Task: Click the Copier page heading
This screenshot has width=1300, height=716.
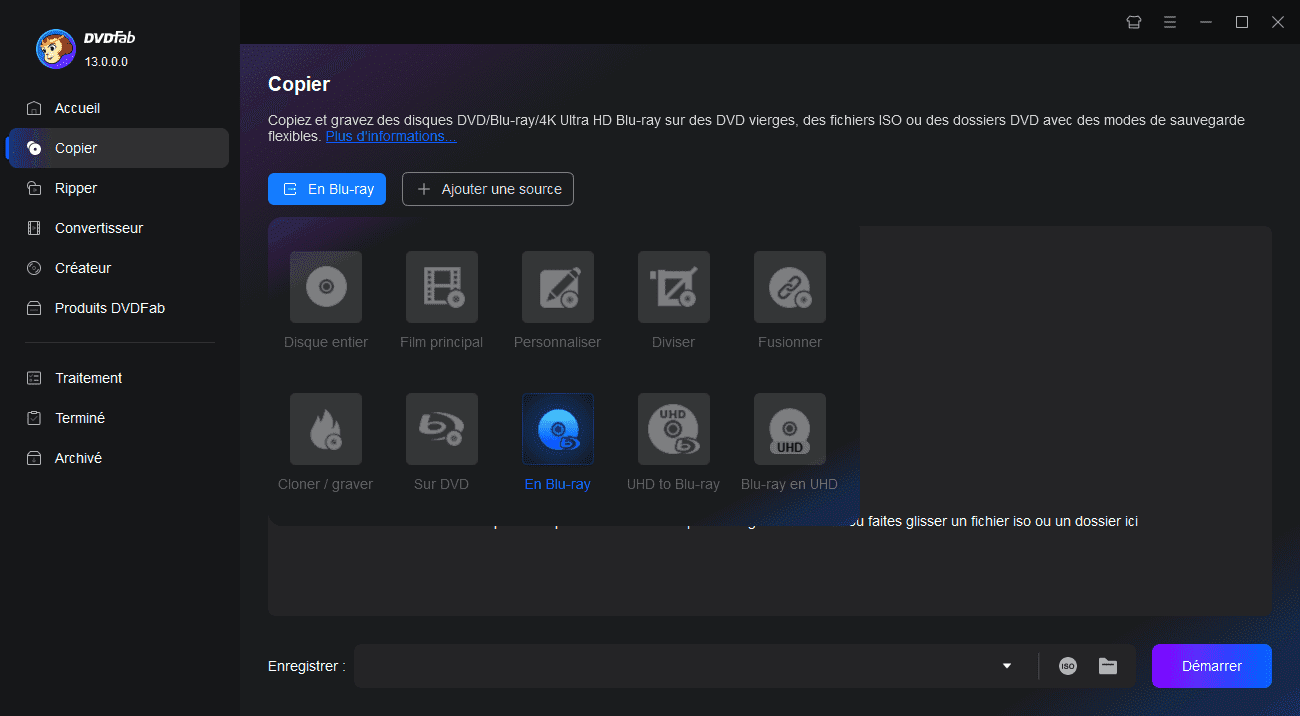Action: (x=299, y=84)
